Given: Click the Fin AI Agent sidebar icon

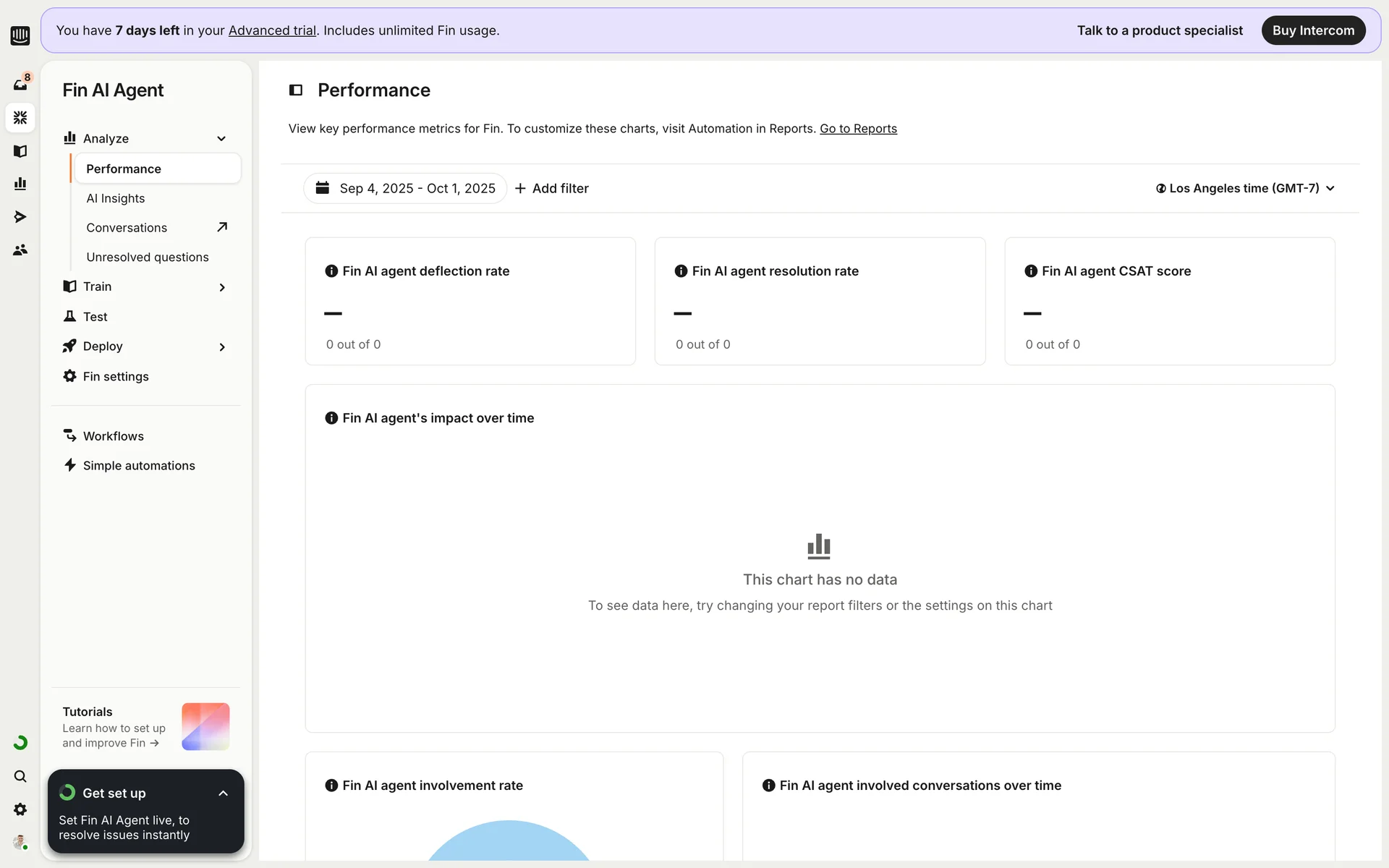Looking at the screenshot, I should [x=20, y=118].
